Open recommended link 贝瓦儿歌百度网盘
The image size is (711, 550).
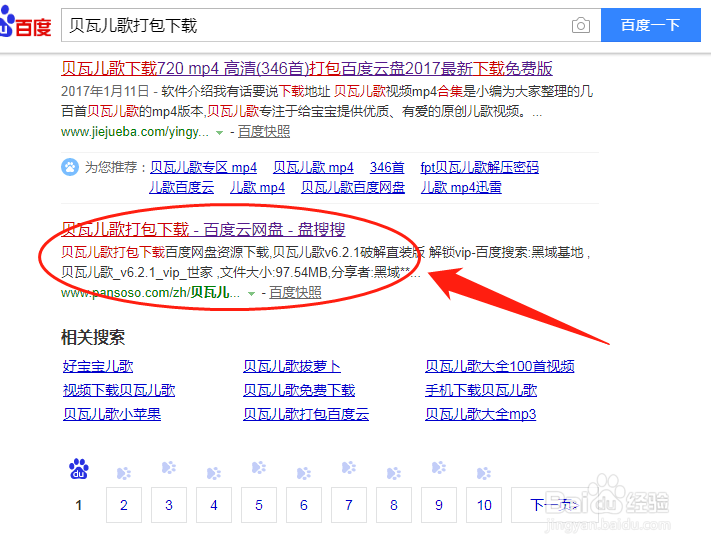point(353,187)
